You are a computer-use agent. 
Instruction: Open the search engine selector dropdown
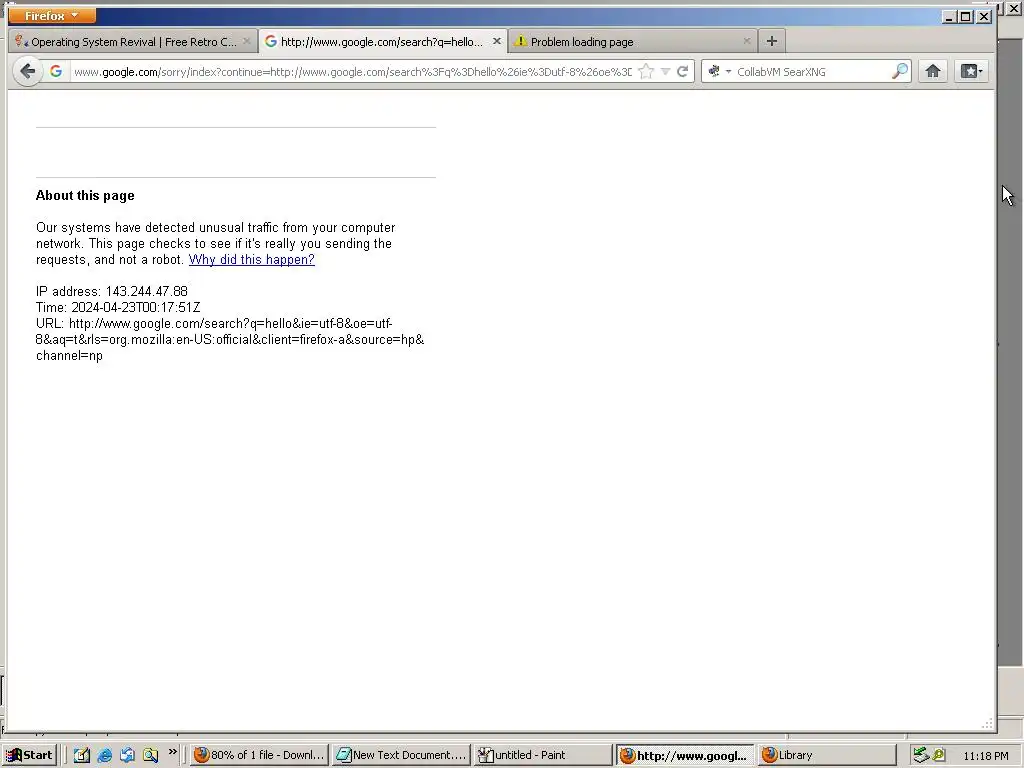(x=719, y=71)
